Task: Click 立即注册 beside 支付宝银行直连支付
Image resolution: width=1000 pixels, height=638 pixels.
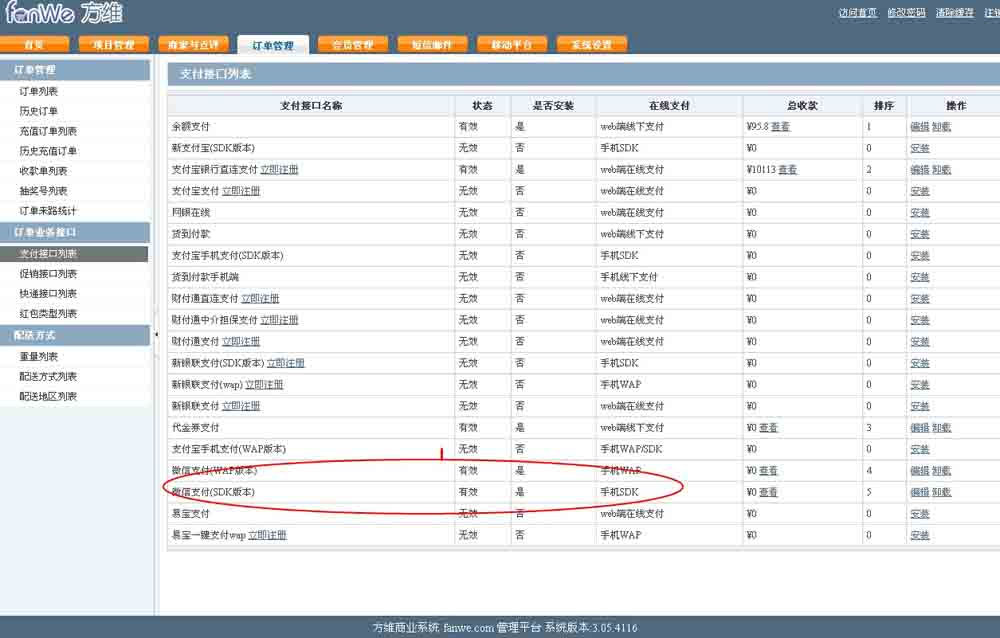Action: point(279,169)
